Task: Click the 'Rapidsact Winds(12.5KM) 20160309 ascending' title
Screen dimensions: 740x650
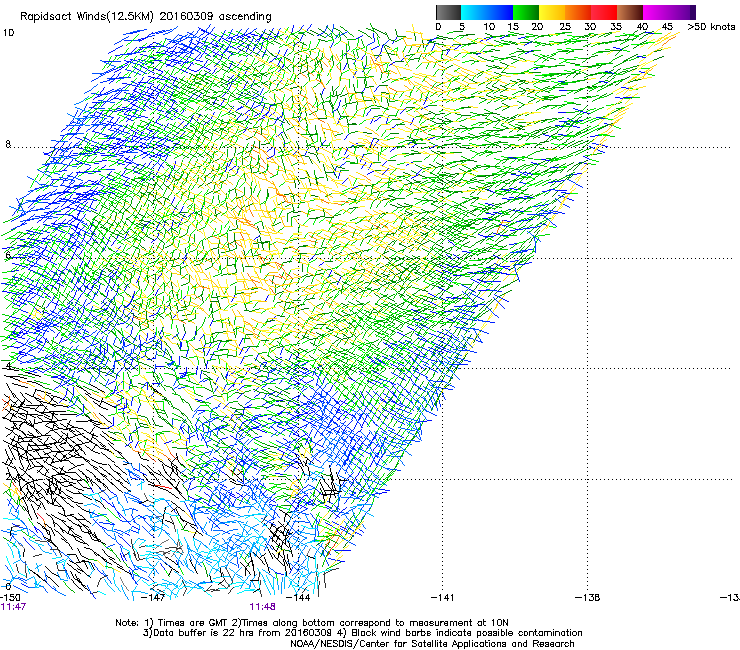Action: [146, 17]
